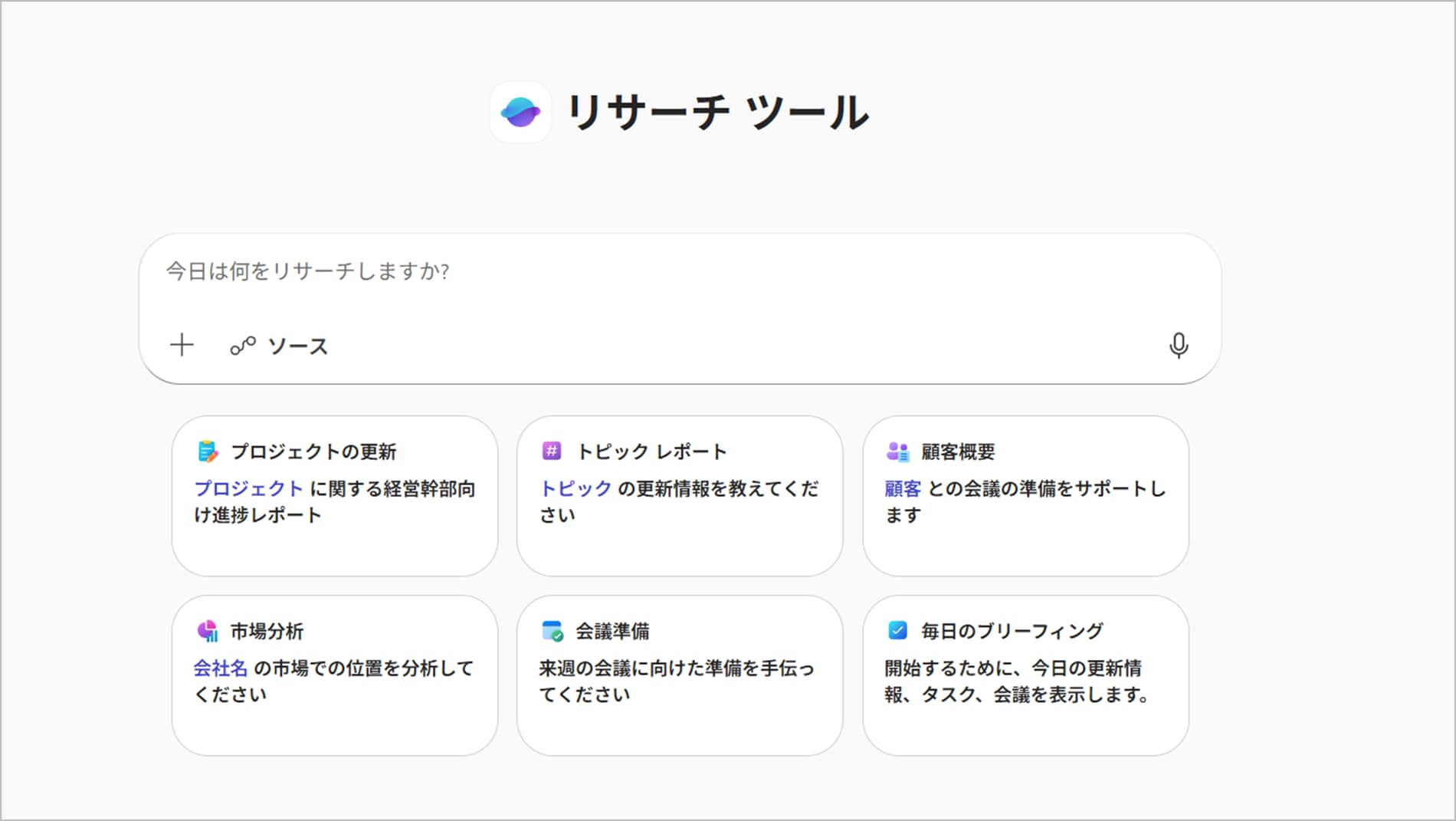
Task: Click the microphone icon for voice input
Action: pos(1178,346)
